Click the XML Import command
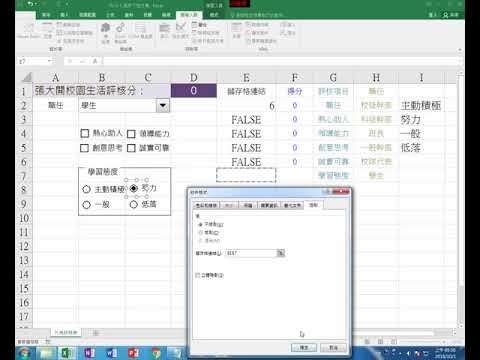 tap(288, 25)
